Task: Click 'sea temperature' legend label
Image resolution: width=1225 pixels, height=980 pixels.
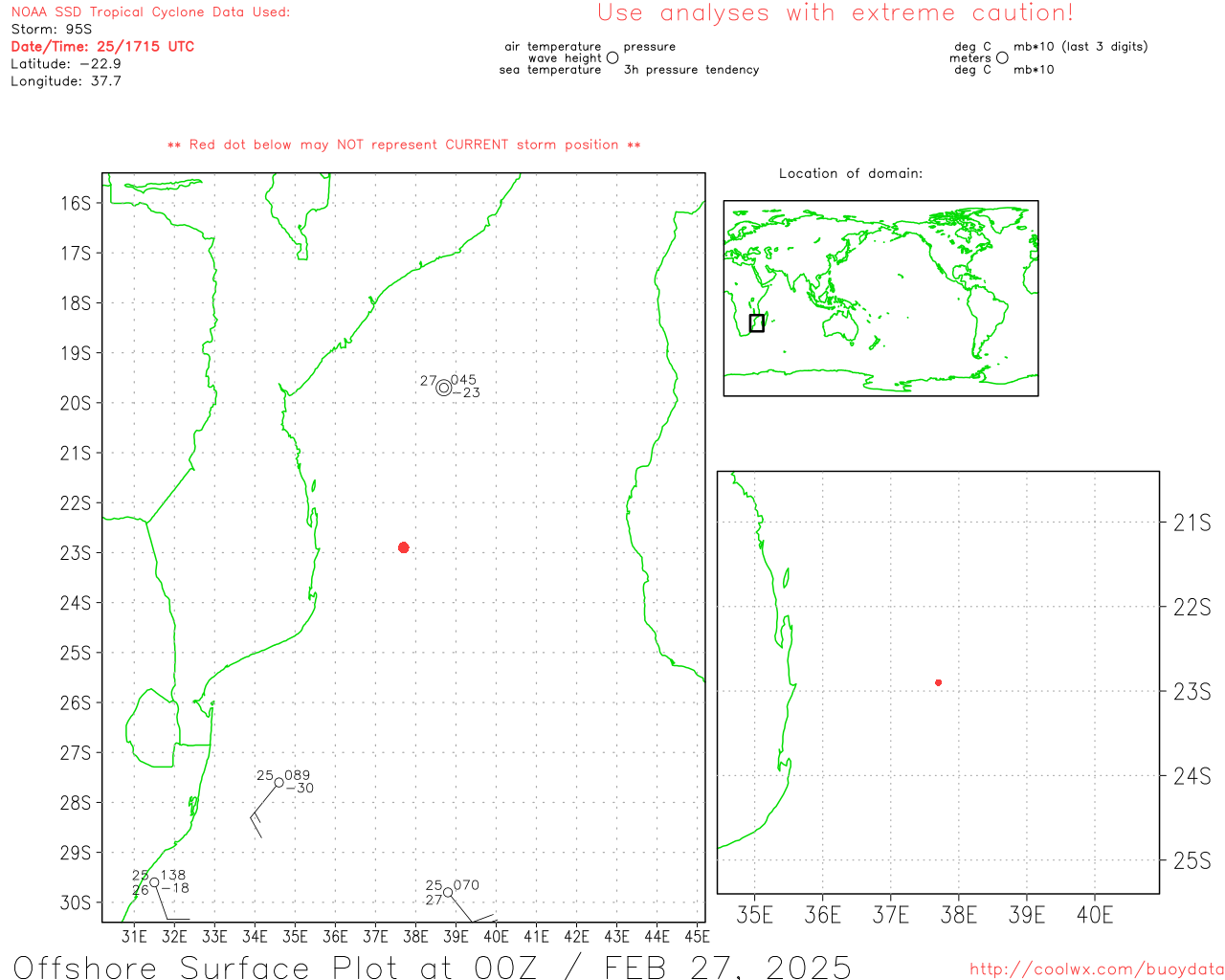Action: pos(550,70)
